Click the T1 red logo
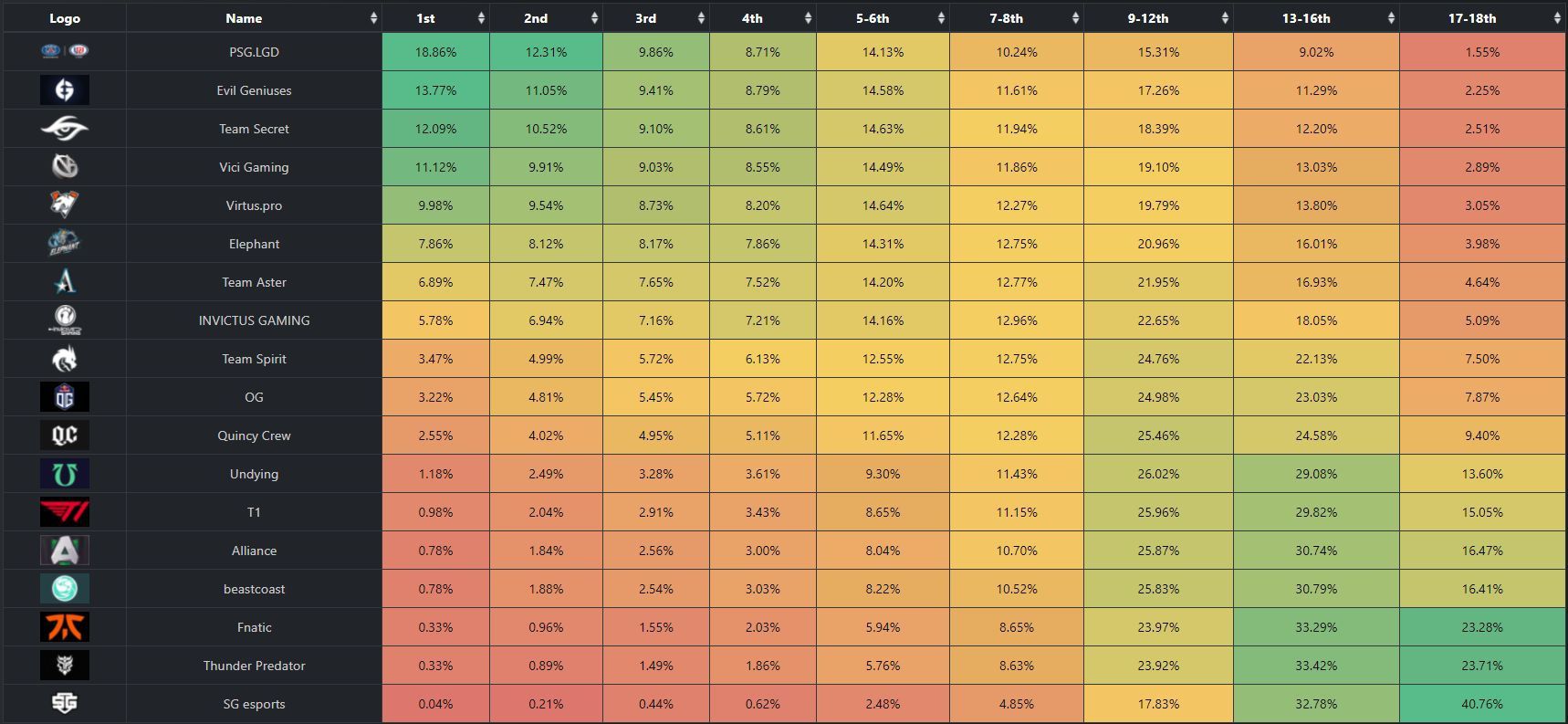 click(65, 512)
